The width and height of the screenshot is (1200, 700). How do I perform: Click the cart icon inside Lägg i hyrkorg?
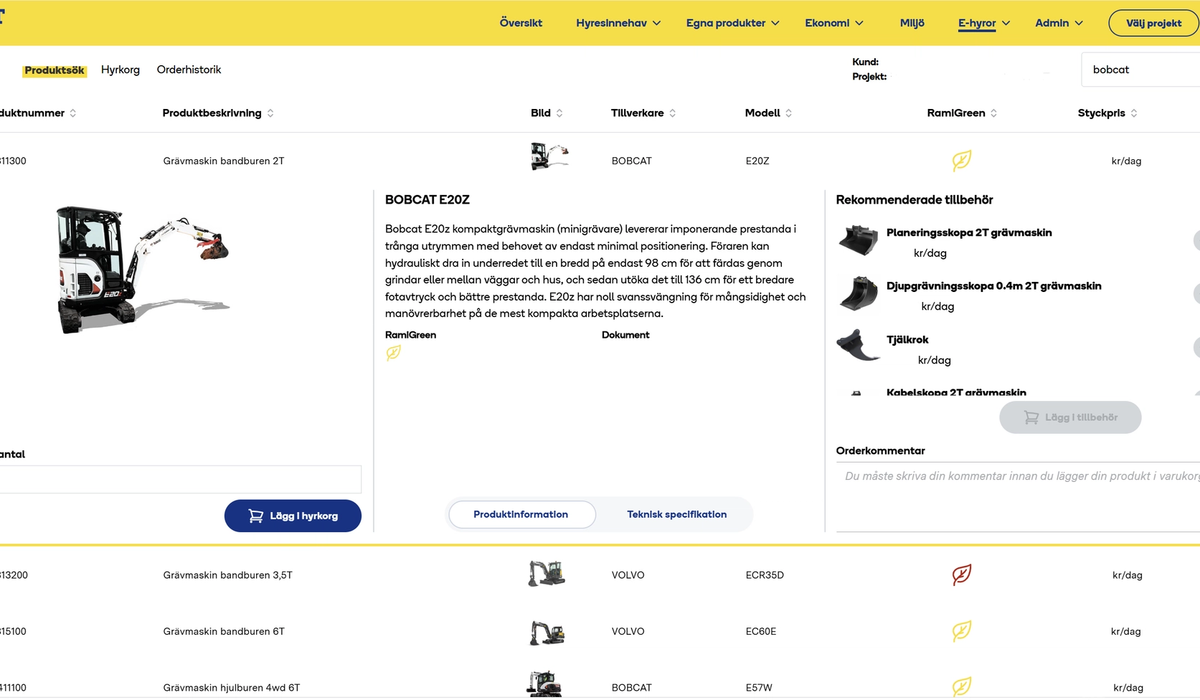(255, 516)
